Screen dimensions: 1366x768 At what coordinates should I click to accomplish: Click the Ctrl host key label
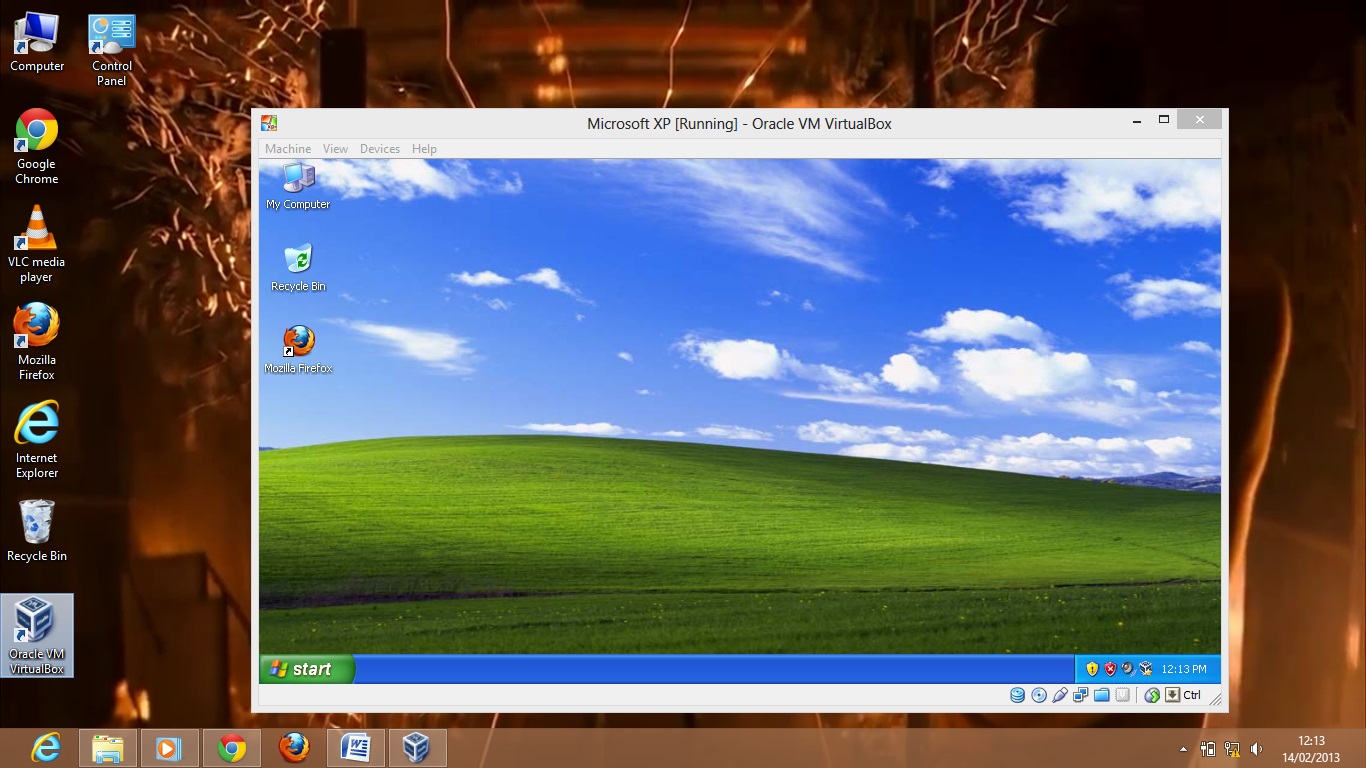click(x=1192, y=695)
